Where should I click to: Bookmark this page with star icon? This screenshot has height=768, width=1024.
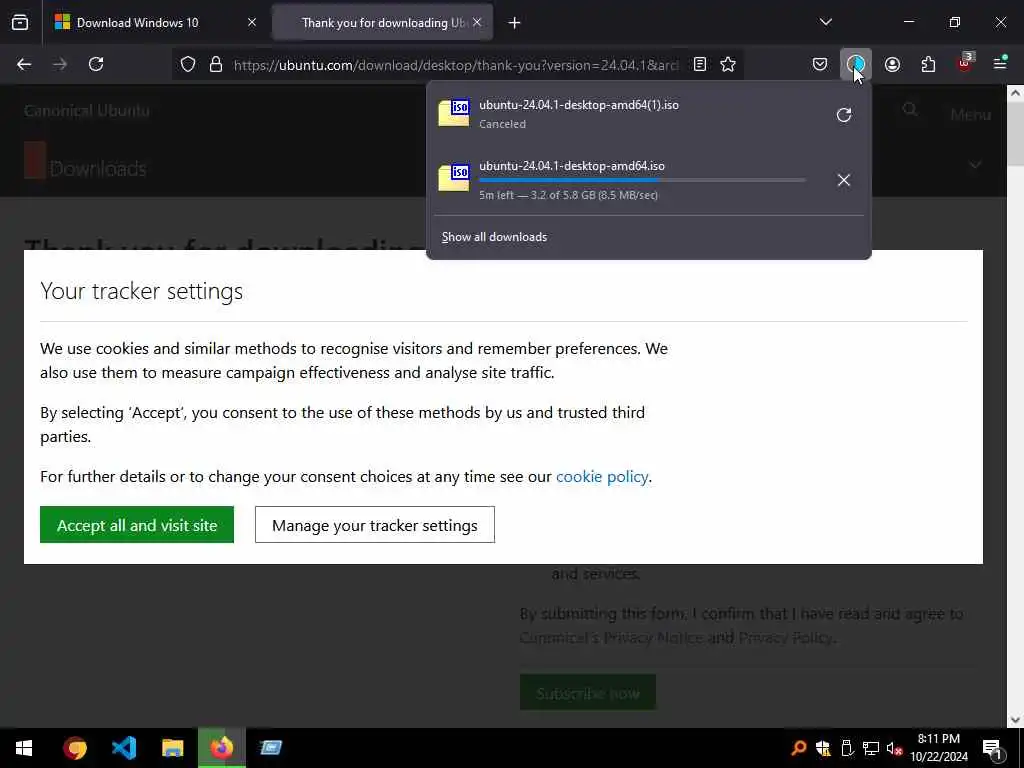point(728,64)
